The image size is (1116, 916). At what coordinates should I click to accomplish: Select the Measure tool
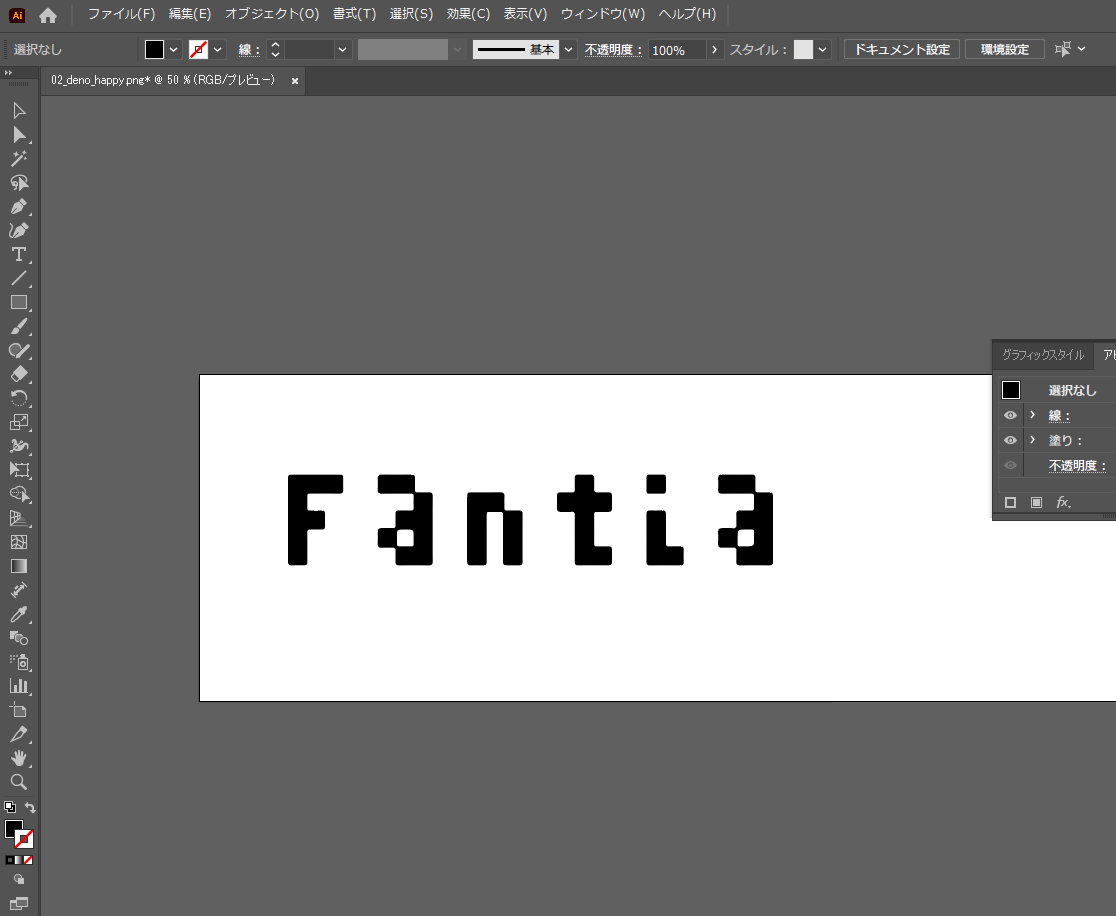click(x=19, y=590)
